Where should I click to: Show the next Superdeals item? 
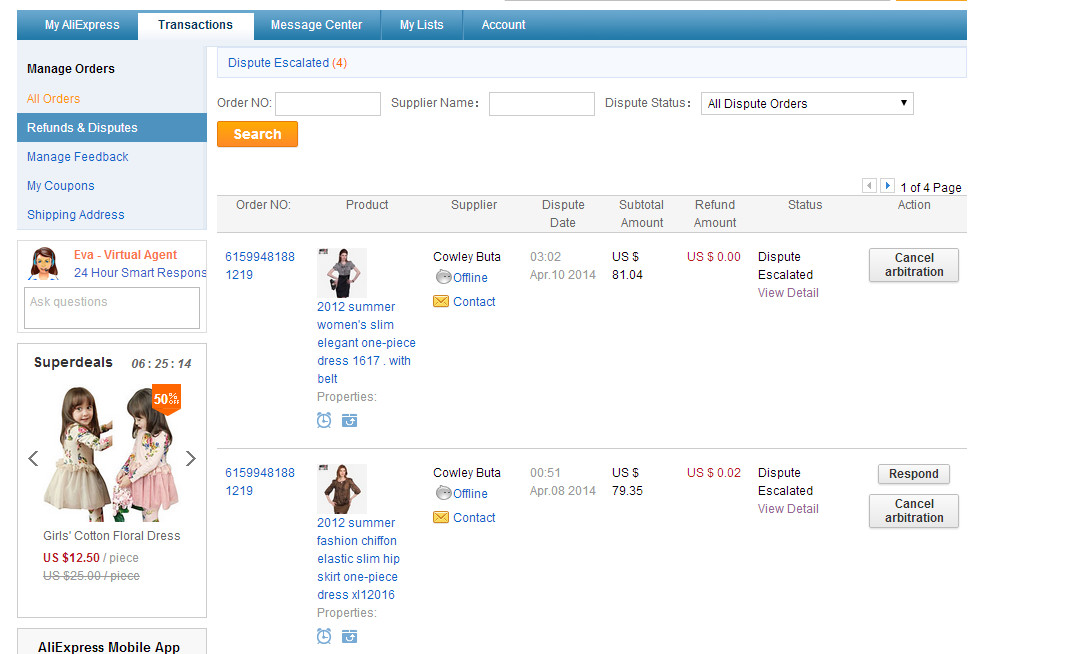pyautogui.click(x=191, y=458)
